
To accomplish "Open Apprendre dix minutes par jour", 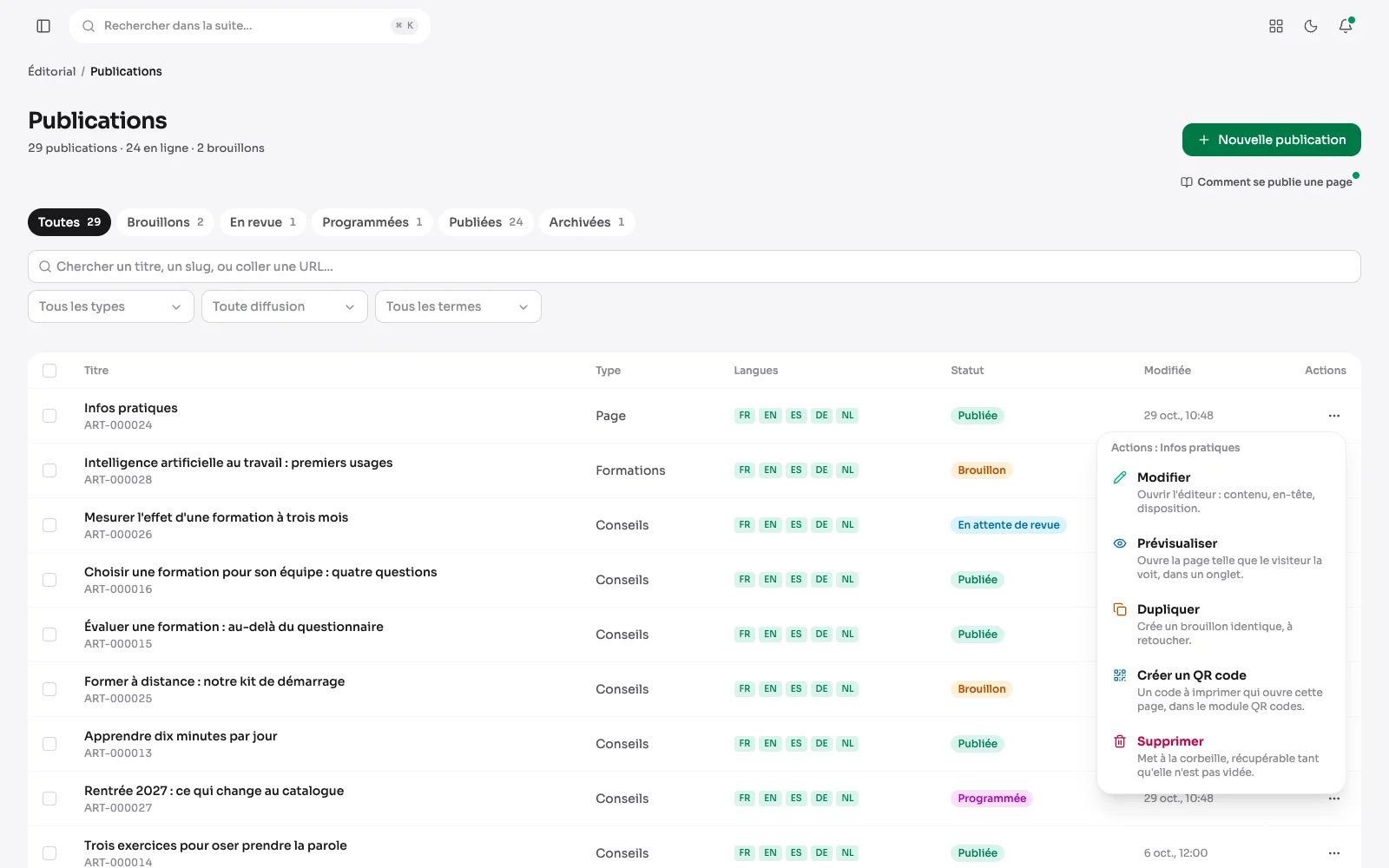I will [x=181, y=736].
